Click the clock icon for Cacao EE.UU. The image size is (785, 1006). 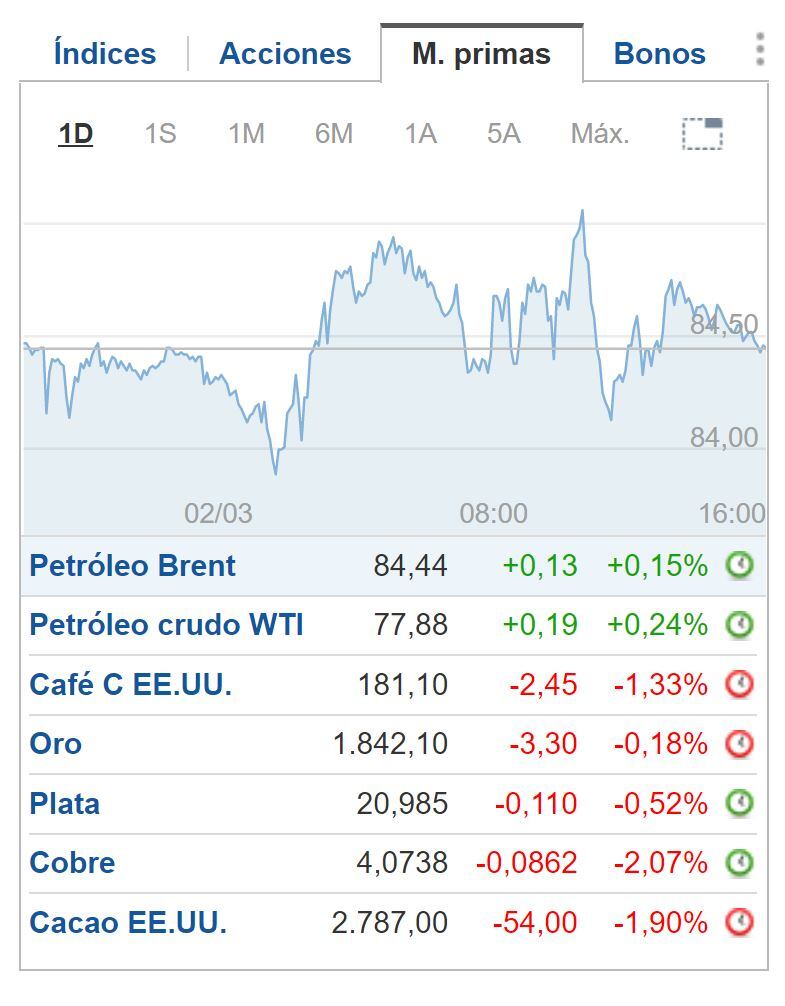(739, 921)
